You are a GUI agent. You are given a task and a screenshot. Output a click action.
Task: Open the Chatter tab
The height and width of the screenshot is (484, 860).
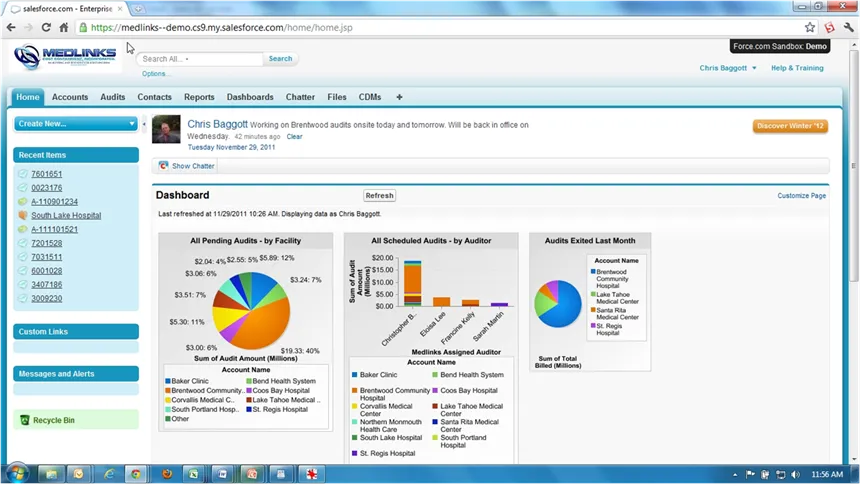tap(300, 97)
